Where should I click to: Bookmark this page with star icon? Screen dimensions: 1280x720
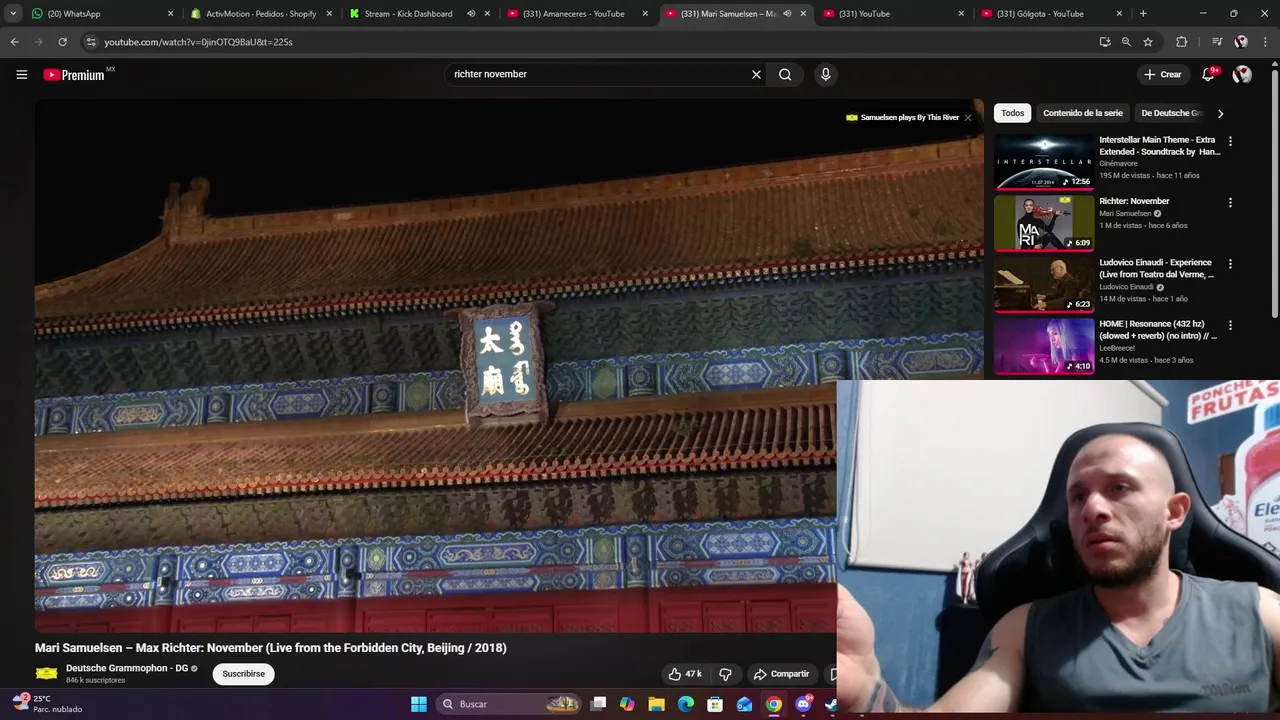(1148, 42)
